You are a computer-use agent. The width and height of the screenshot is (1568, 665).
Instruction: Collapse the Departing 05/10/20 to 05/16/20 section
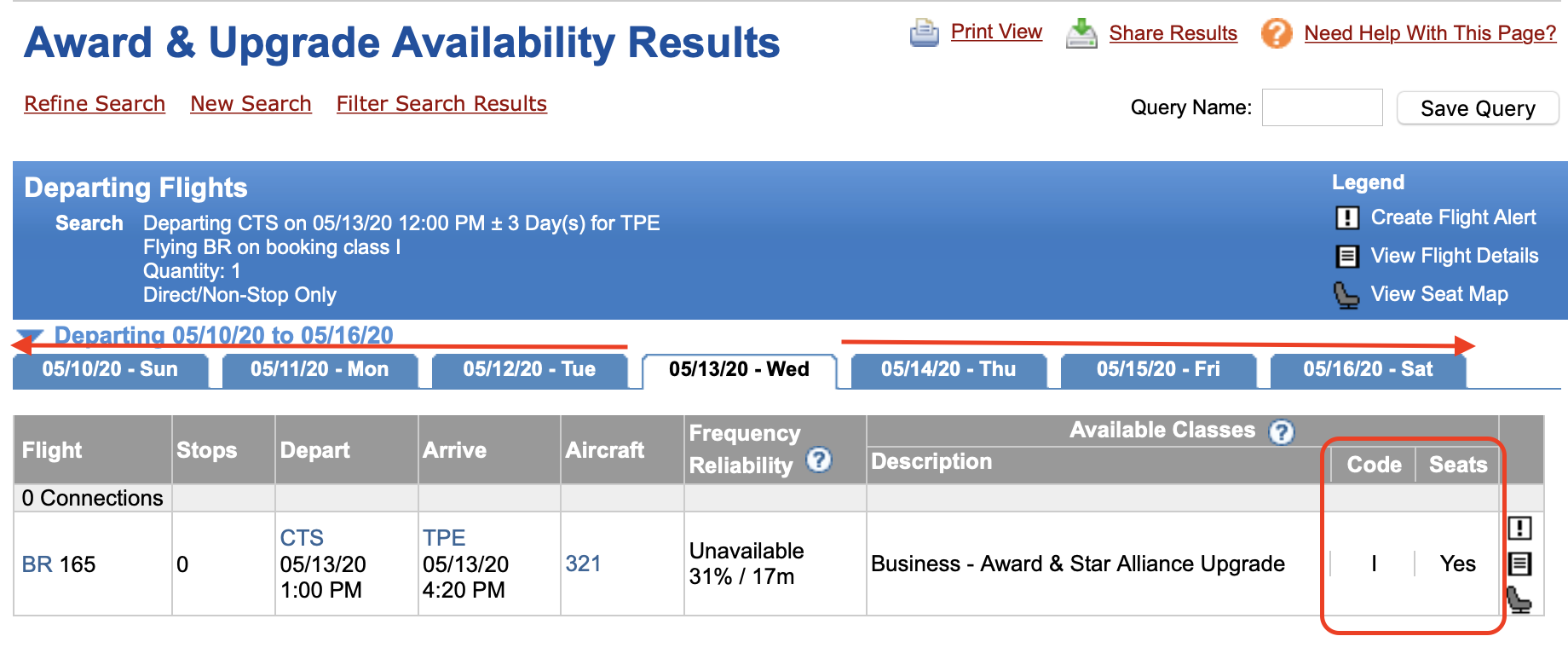coord(30,335)
